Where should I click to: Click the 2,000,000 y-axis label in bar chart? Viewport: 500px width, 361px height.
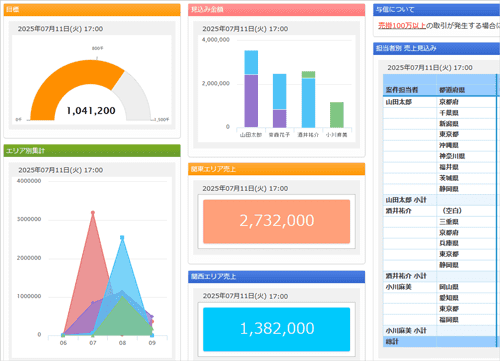click(216, 83)
